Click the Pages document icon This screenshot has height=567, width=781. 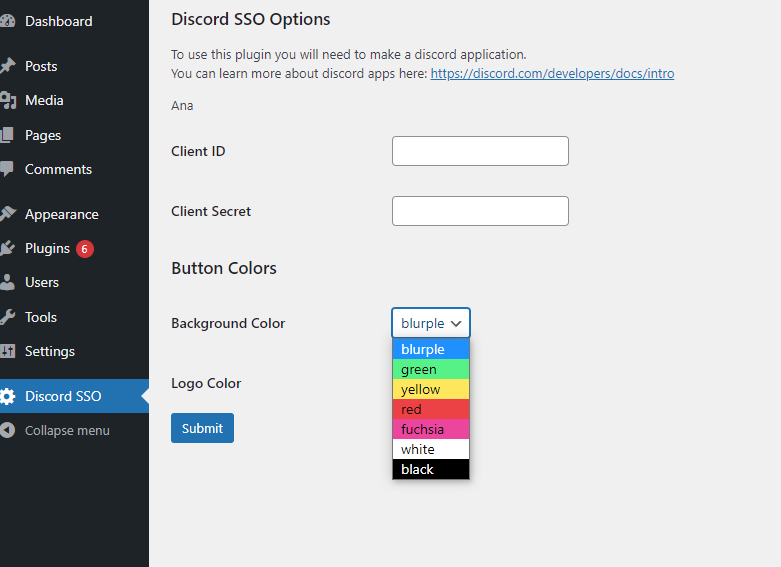(7, 135)
